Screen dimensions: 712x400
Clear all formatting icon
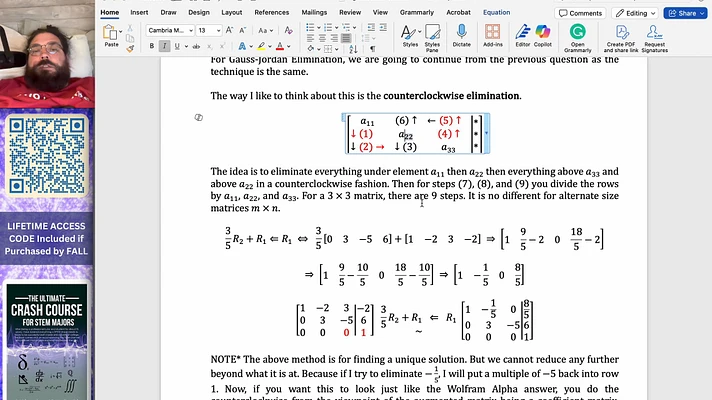click(288, 30)
